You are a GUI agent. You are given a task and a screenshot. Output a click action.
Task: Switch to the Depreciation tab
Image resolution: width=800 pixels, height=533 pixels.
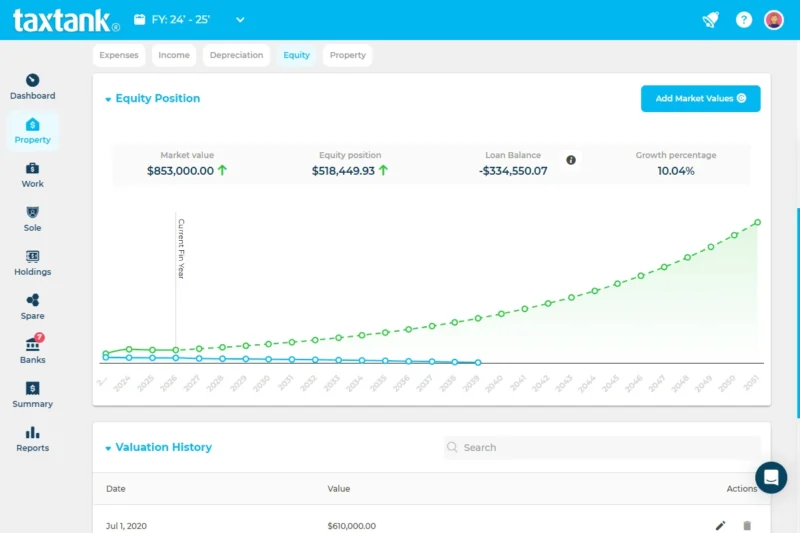pos(236,55)
